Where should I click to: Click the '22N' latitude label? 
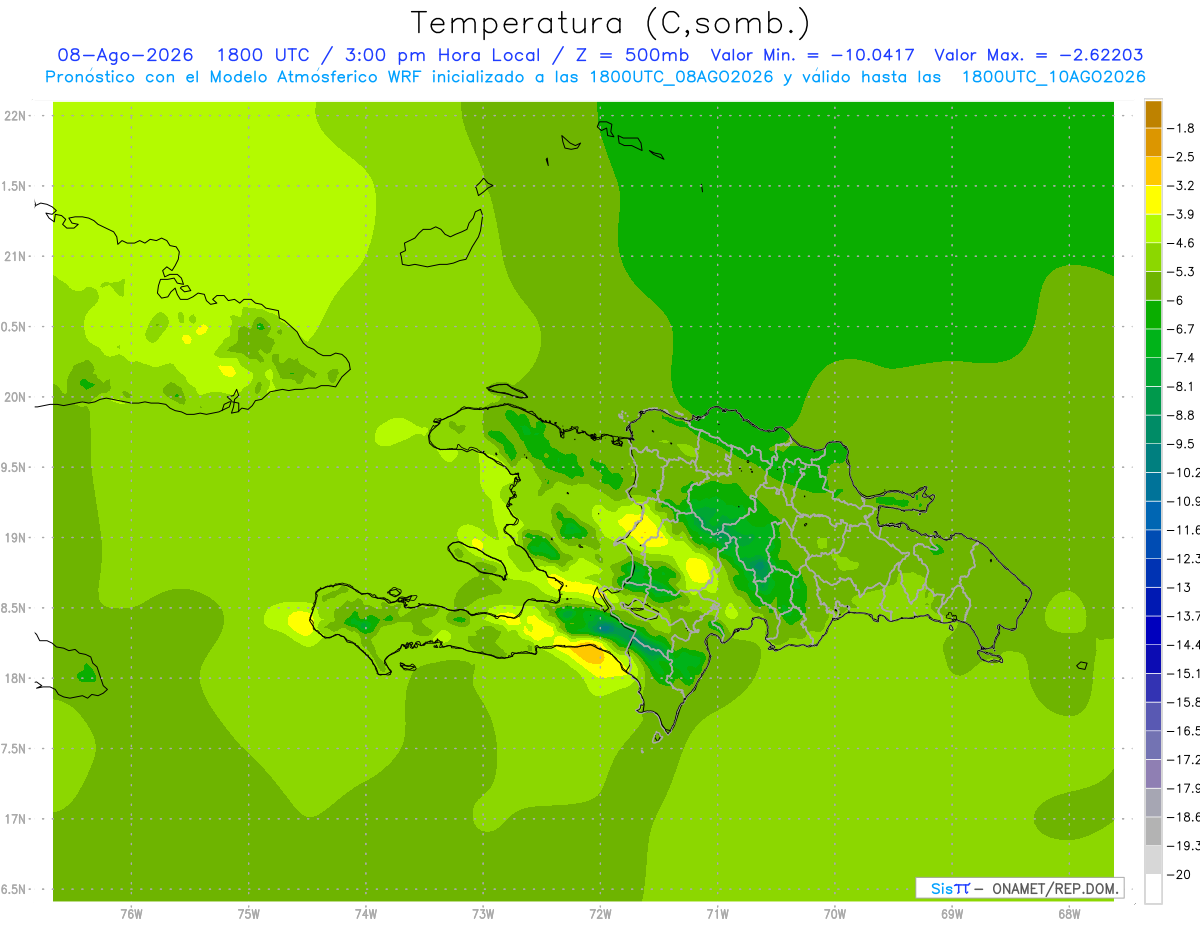click(15, 116)
